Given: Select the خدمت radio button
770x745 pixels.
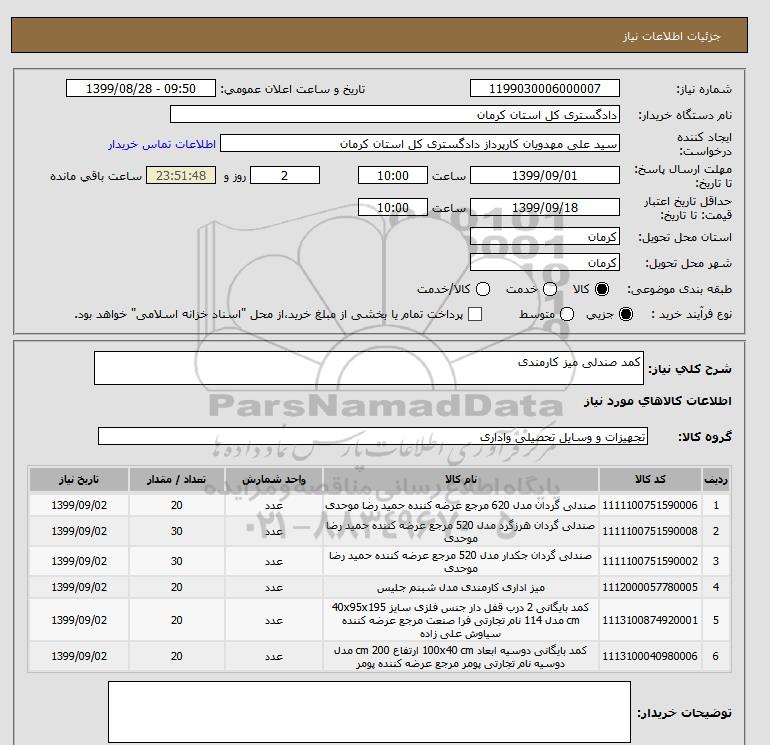Looking at the screenshot, I should (550, 289).
